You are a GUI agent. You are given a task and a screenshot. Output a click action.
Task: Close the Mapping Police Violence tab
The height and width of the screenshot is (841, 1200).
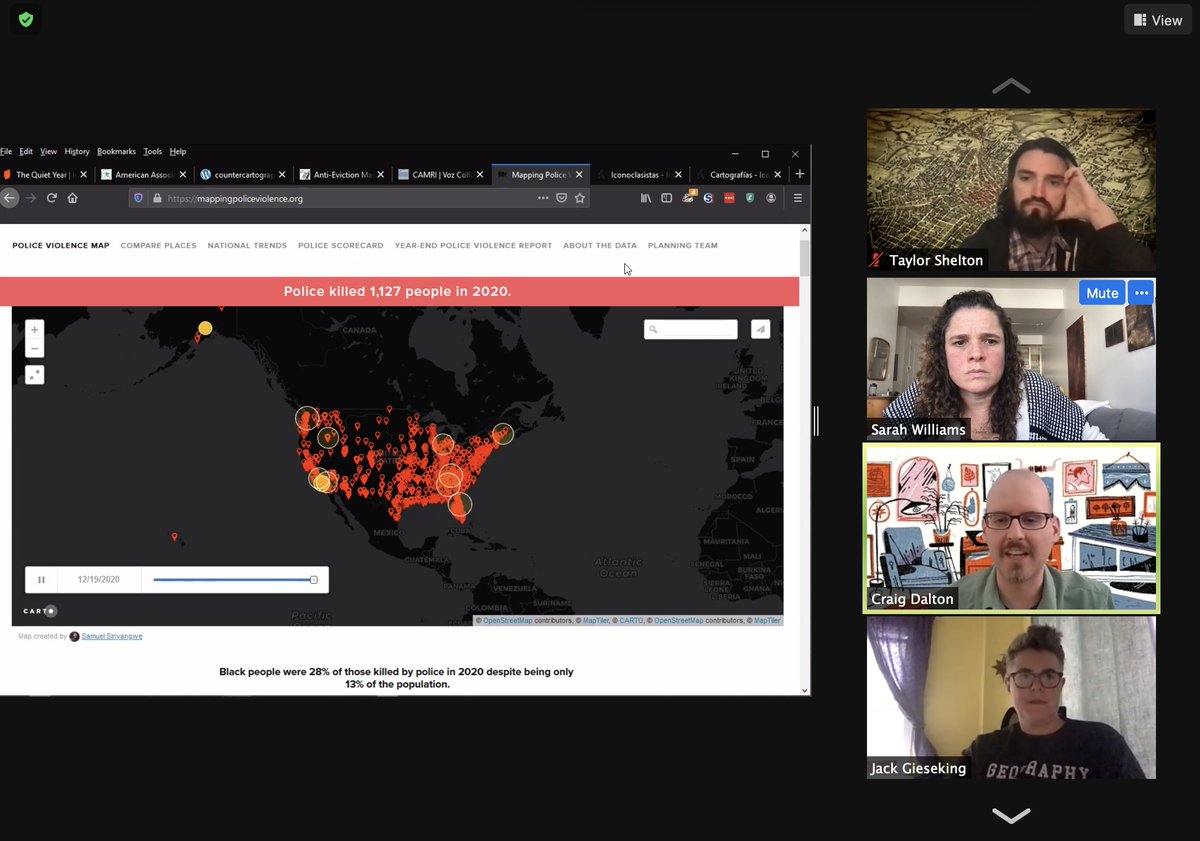coord(579,175)
